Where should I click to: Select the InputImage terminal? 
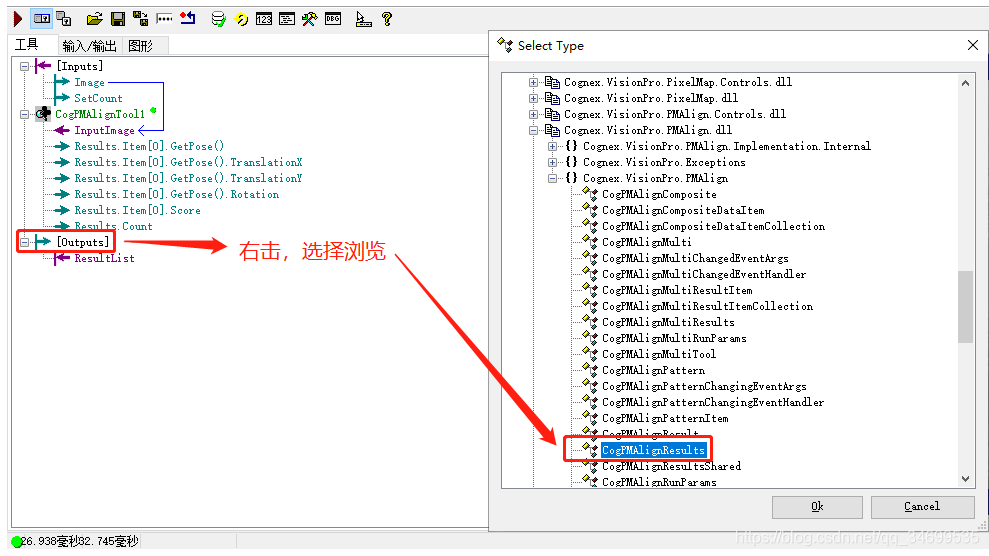click(105, 130)
